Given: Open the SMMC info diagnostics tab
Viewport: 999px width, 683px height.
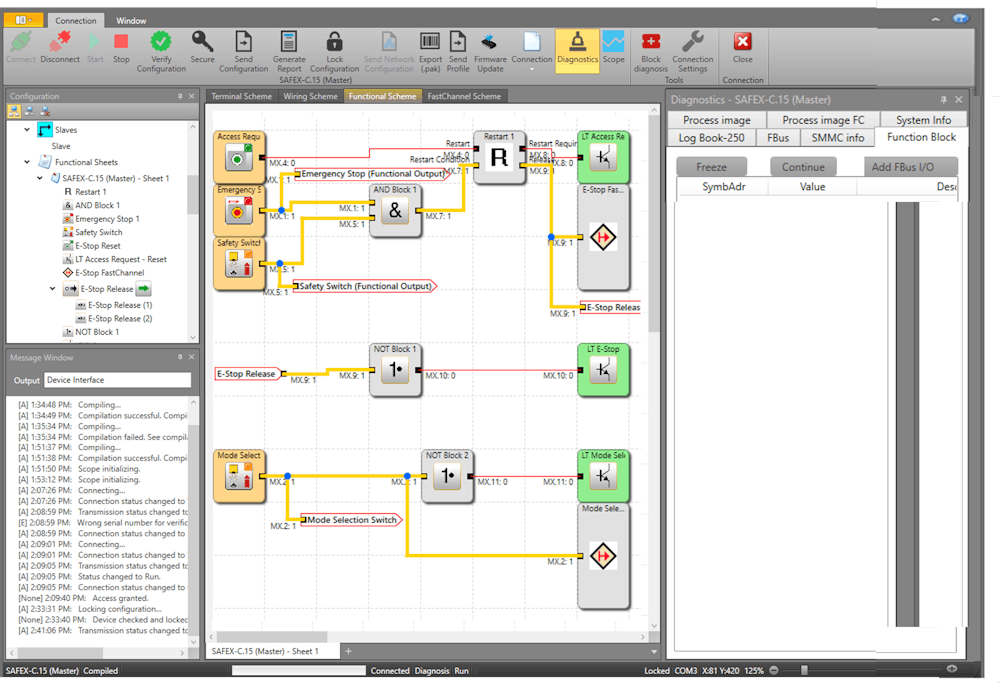Looking at the screenshot, I should 837,138.
